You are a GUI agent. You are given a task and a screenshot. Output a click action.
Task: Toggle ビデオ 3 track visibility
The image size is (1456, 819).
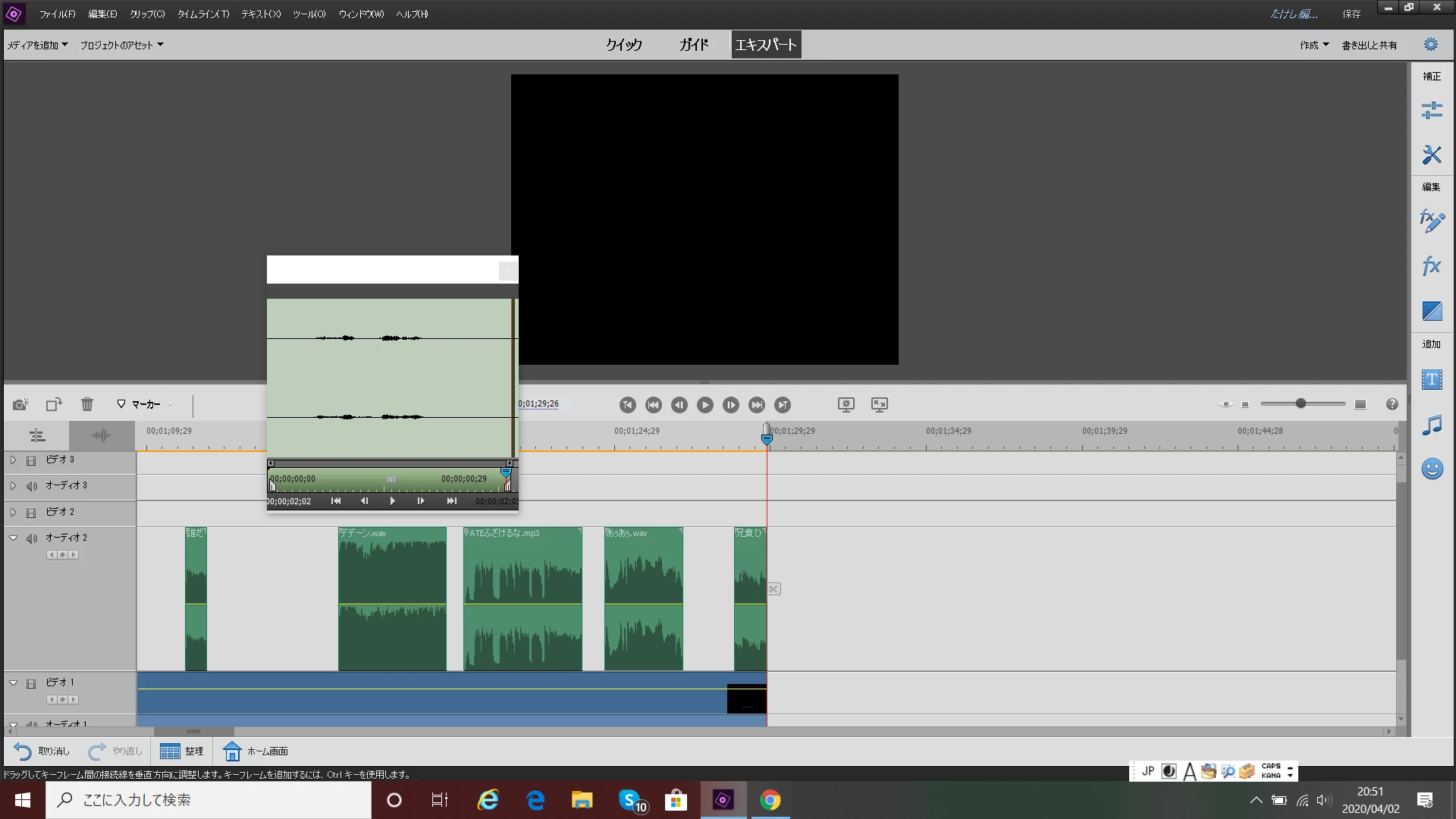point(31,460)
